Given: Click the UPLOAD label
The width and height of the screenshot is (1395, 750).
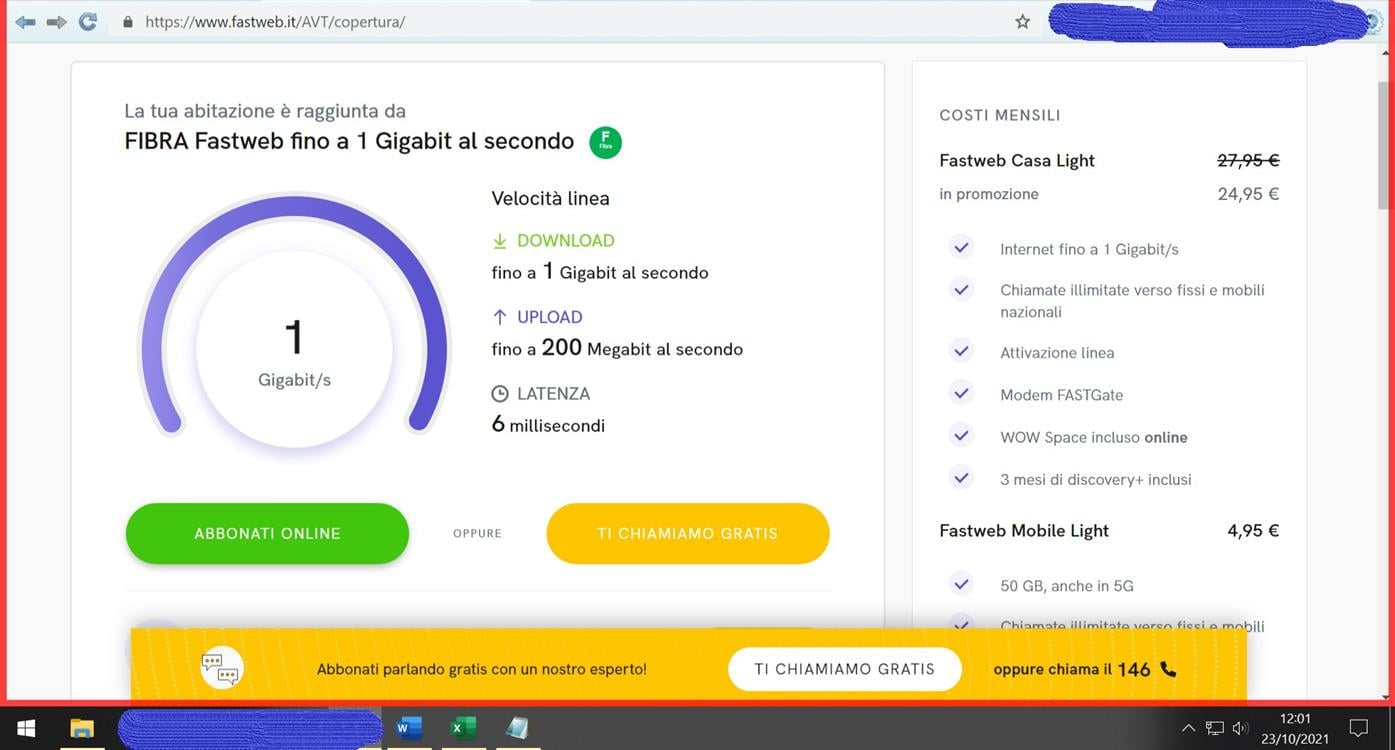Looking at the screenshot, I should (x=549, y=317).
